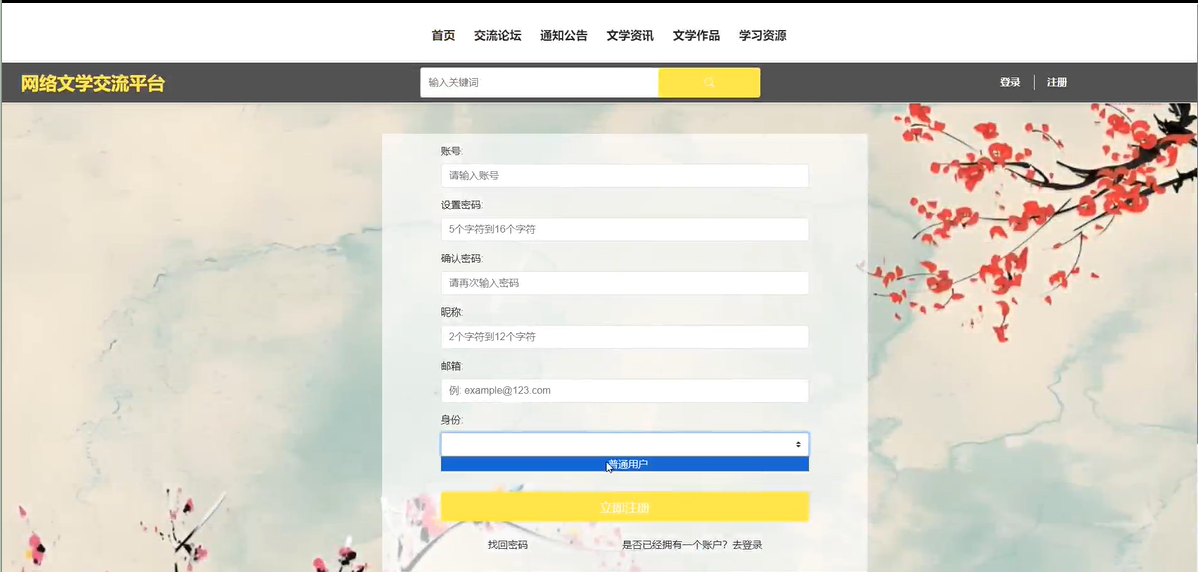1198x572 pixels.
Task: Click the 登录 link in header
Action: coord(1010,82)
